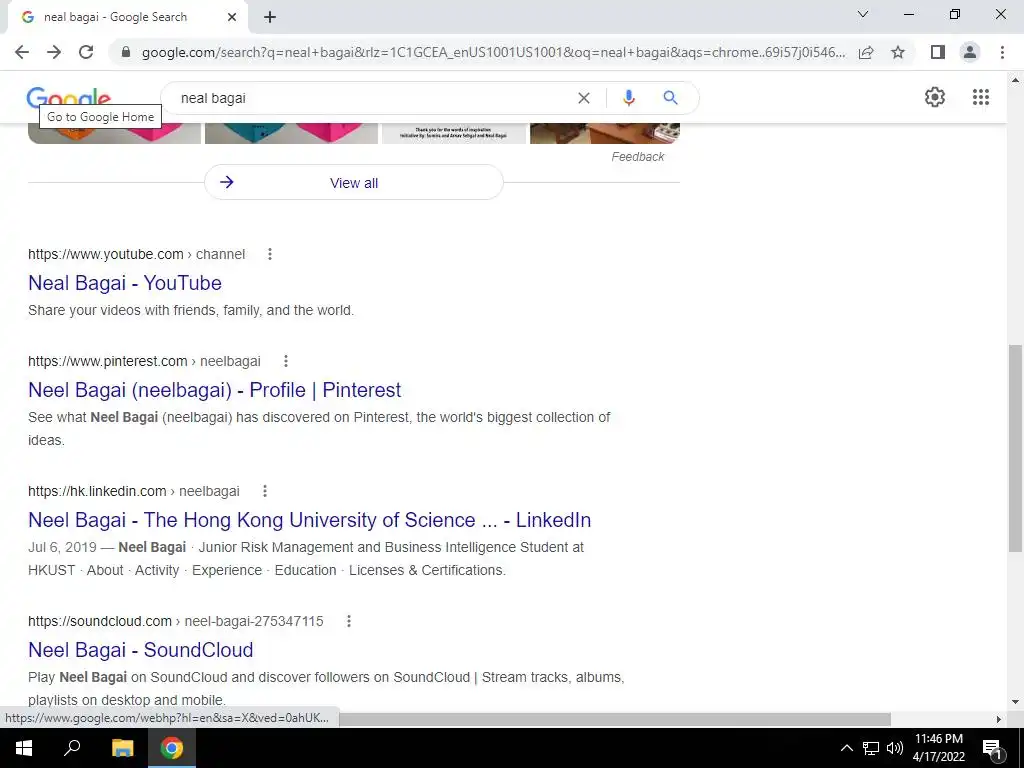Send Feedback on the images section
Screen dimensions: 1024x768
point(637,157)
